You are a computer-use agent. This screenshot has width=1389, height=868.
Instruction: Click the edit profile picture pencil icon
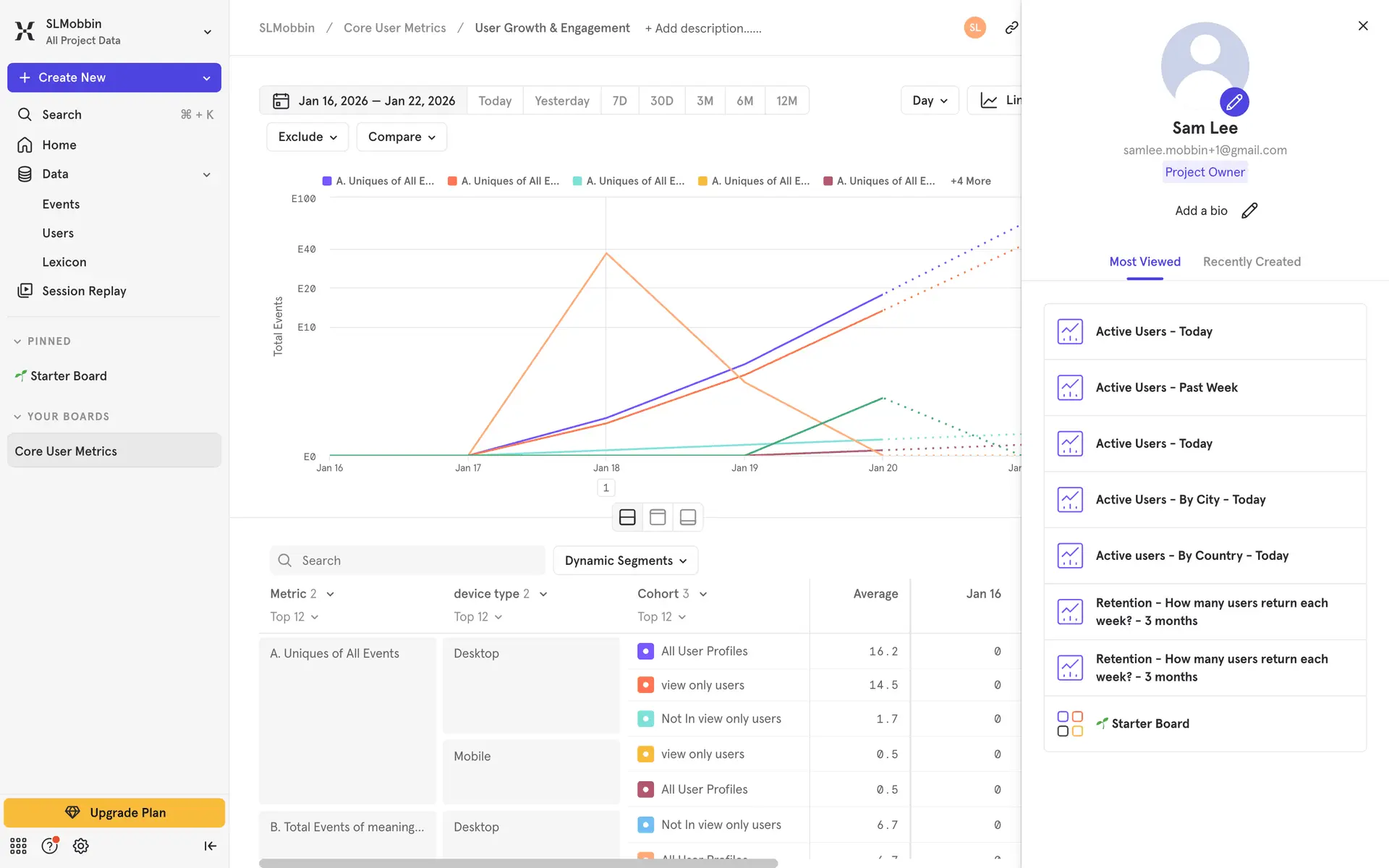[1234, 102]
